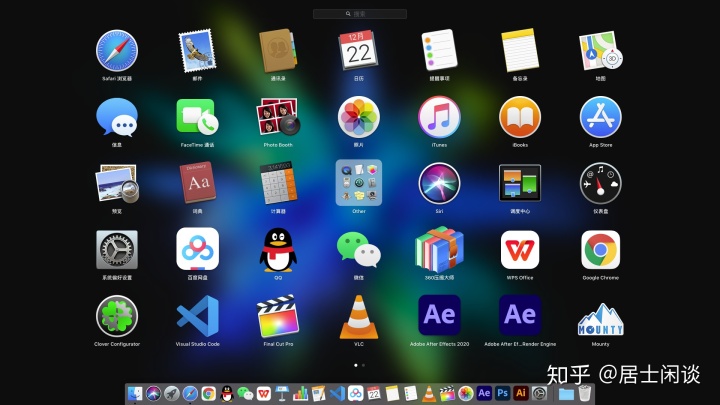Launch the Messages app with speech bubbles
This screenshot has height=405, width=720.
117,117
